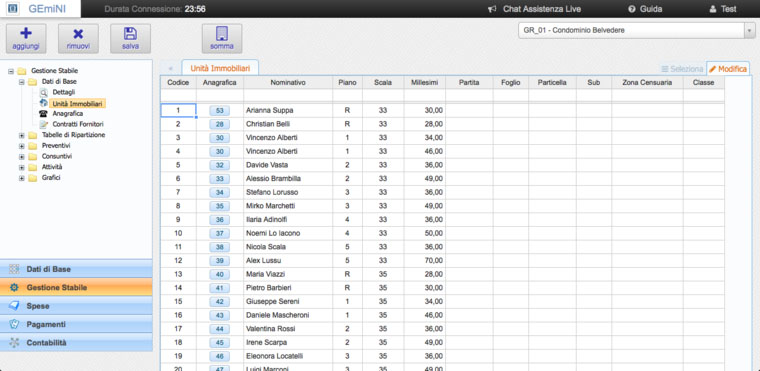Click Anagrafica button 39 for Alex Lussu

pyautogui.click(x=220, y=260)
